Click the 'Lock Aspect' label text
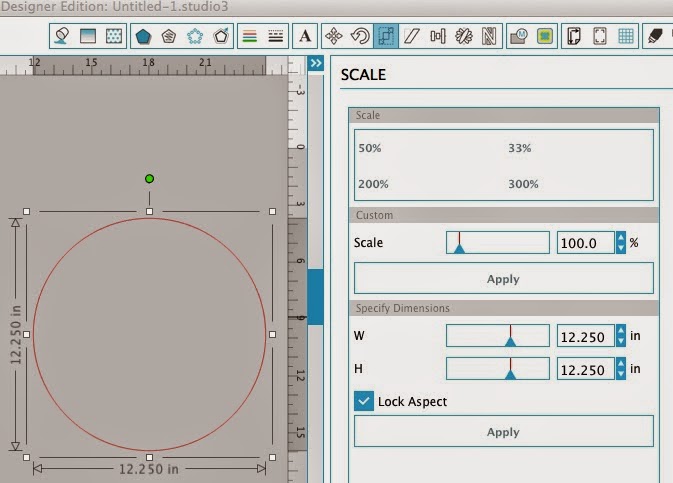The image size is (673, 483). click(412, 401)
